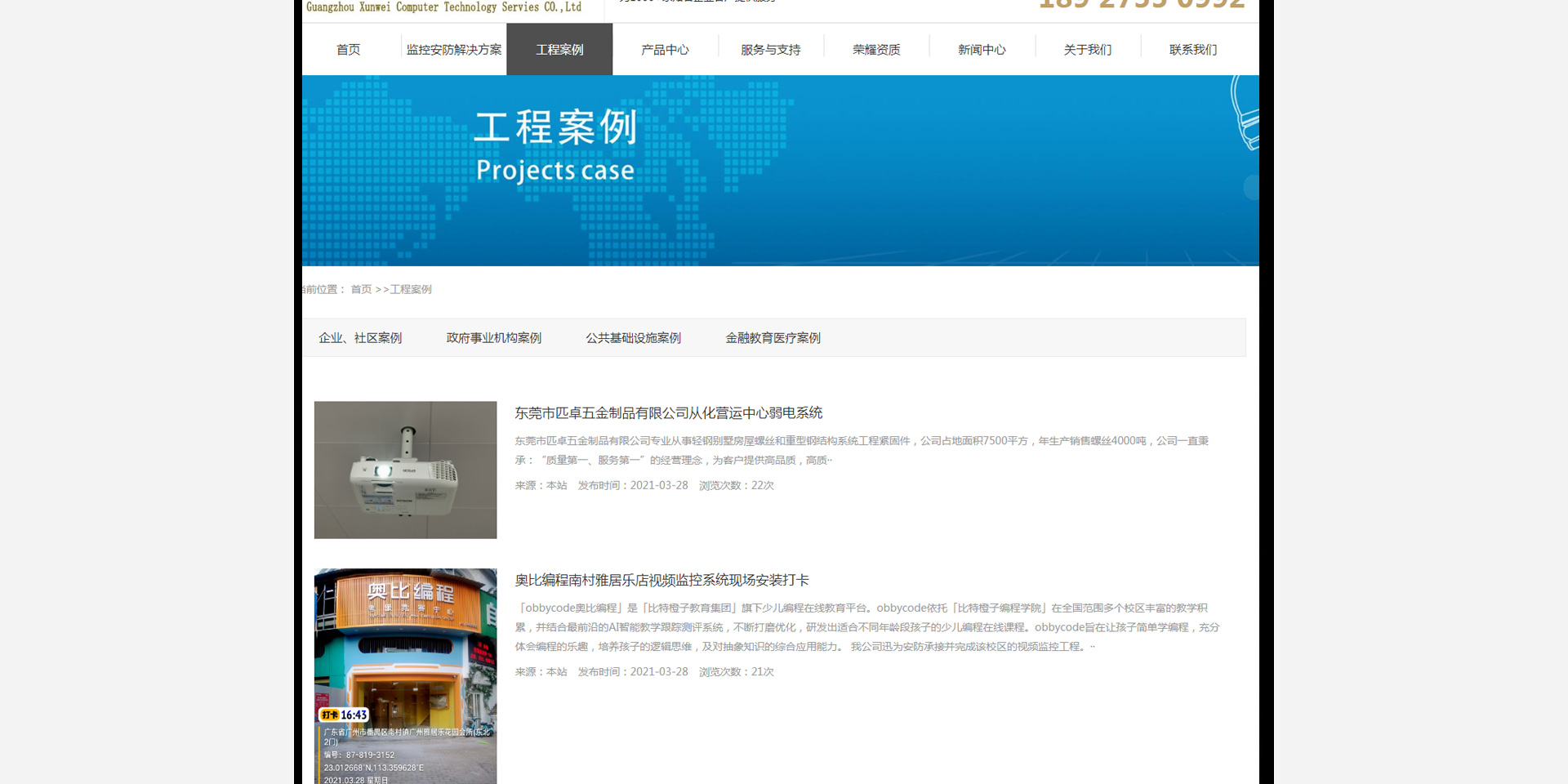Click 联系我们 in the navigation bar
Screen dimensions: 1568x784
(x=1192, y=50)
